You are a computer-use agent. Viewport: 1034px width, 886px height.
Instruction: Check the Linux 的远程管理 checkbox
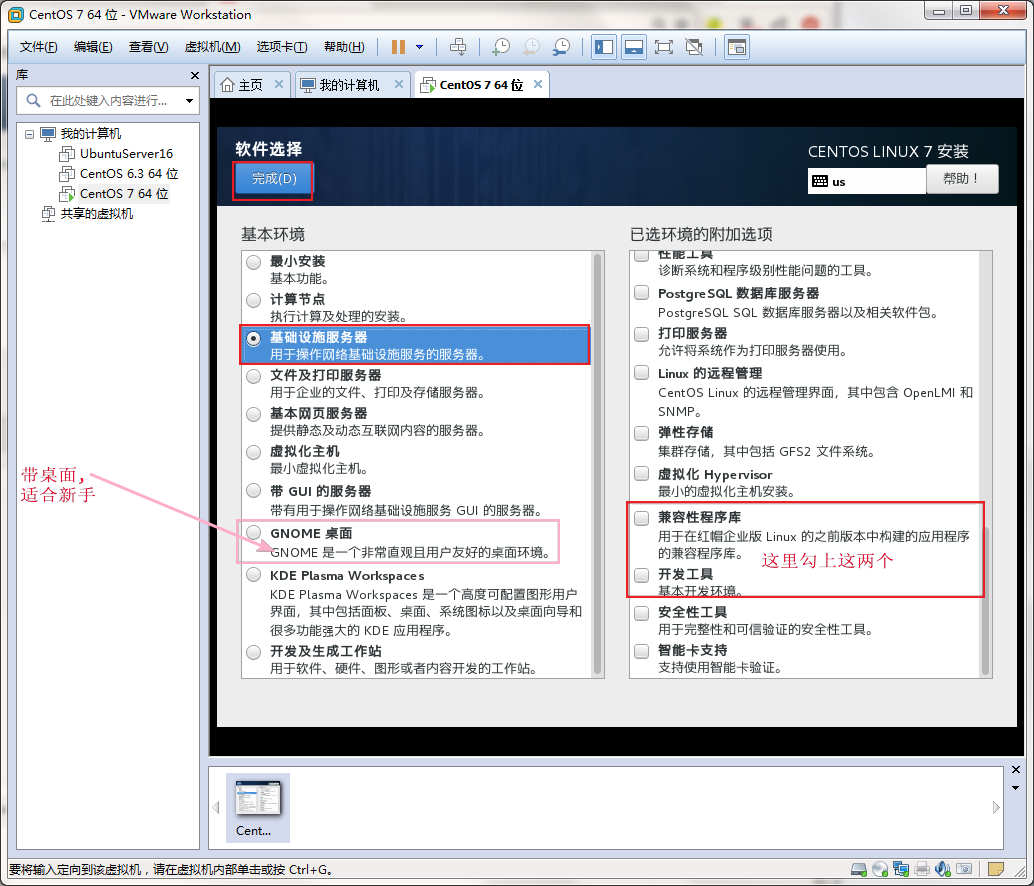[642, 373]
